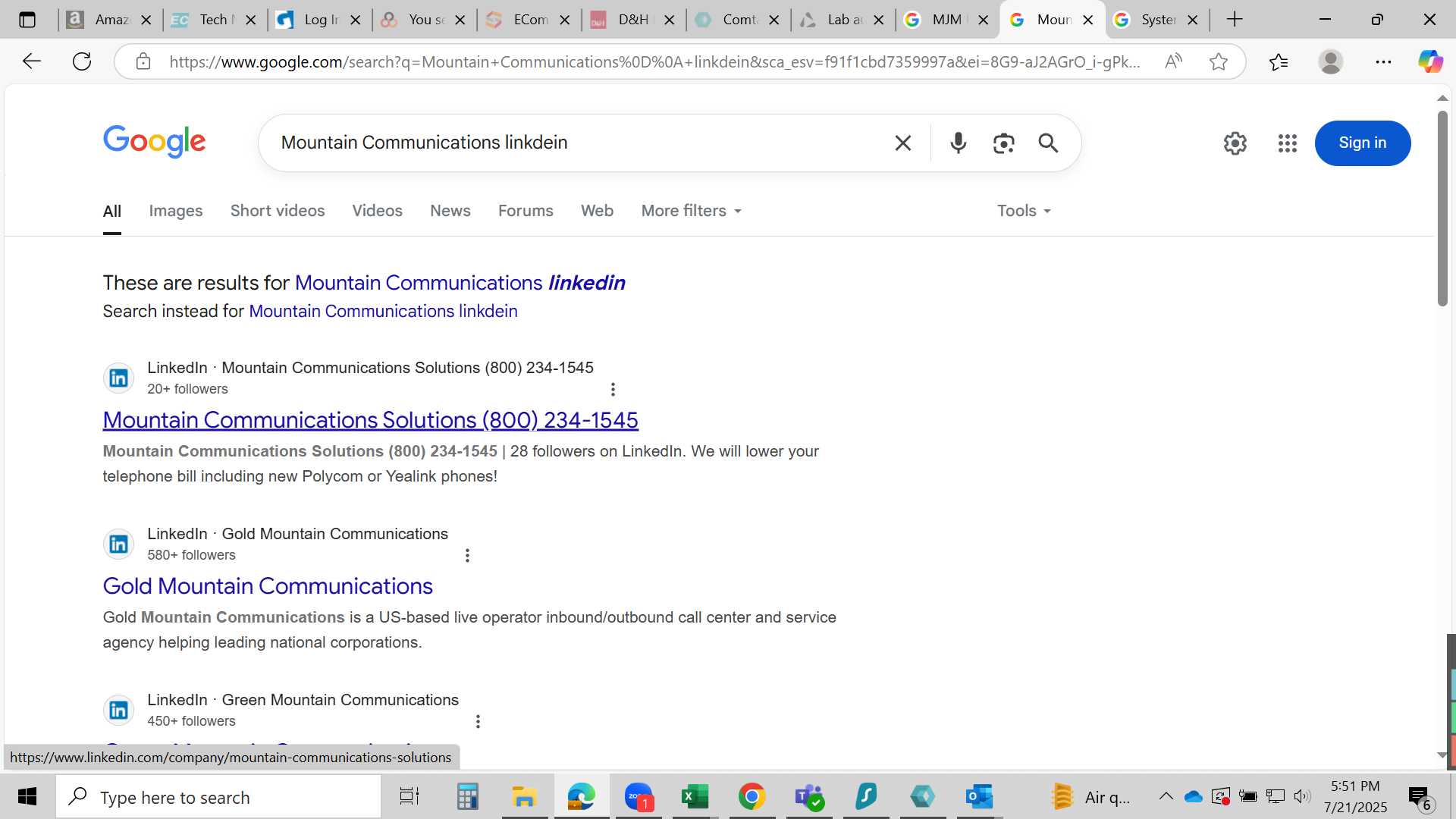This screenshot has width=1456, height=819.
Task: Open the favorites list icon
Action: [x=1279, y=61]
